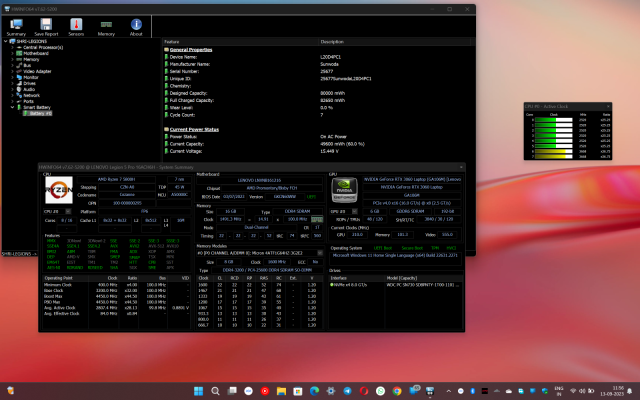
Task: Click Current Voltage row
Action: tap(317, 151)
